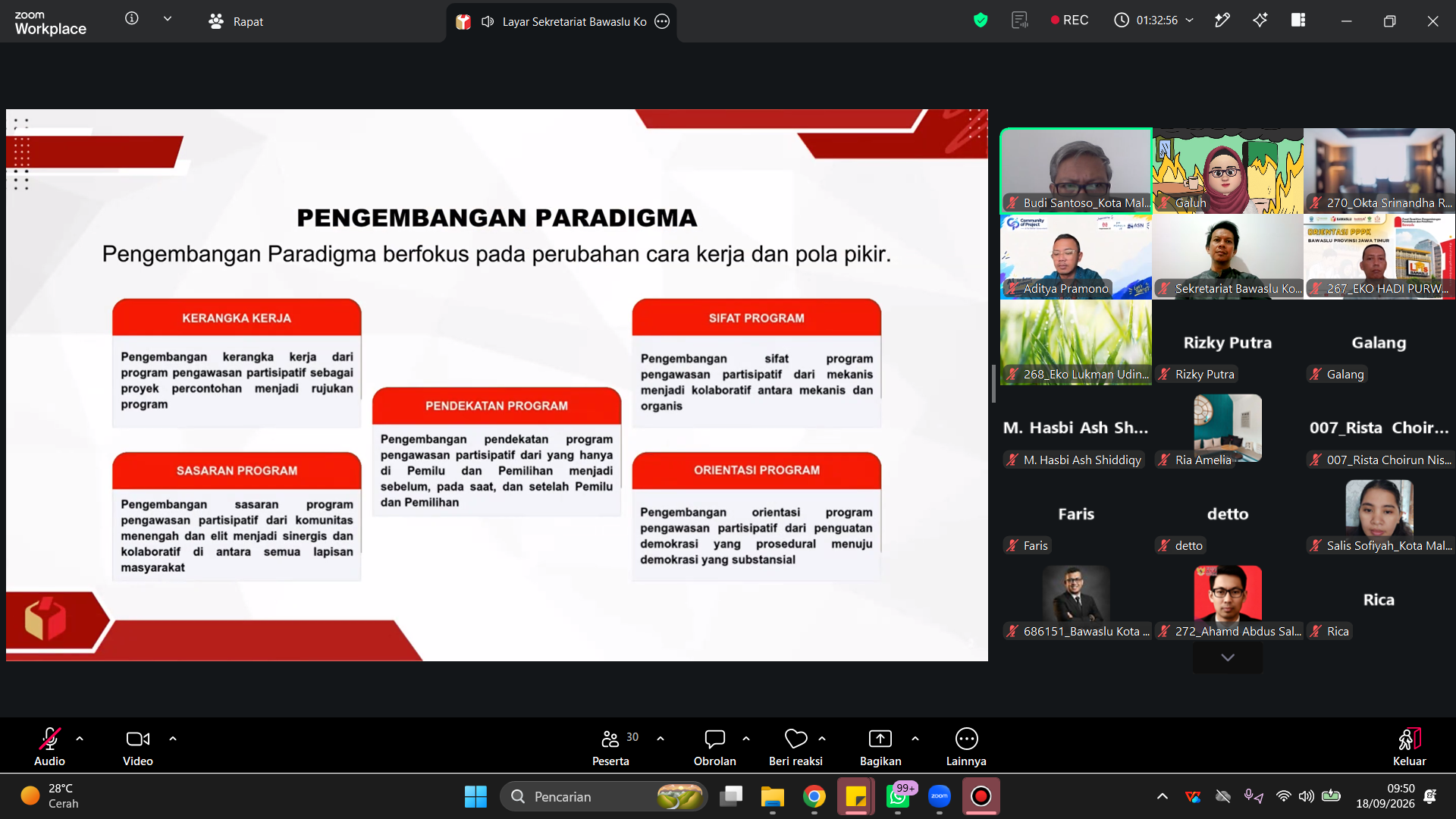Open weather widget 28°C Cerah
This screenshot has width=1456, height=819.
[50, 796]
